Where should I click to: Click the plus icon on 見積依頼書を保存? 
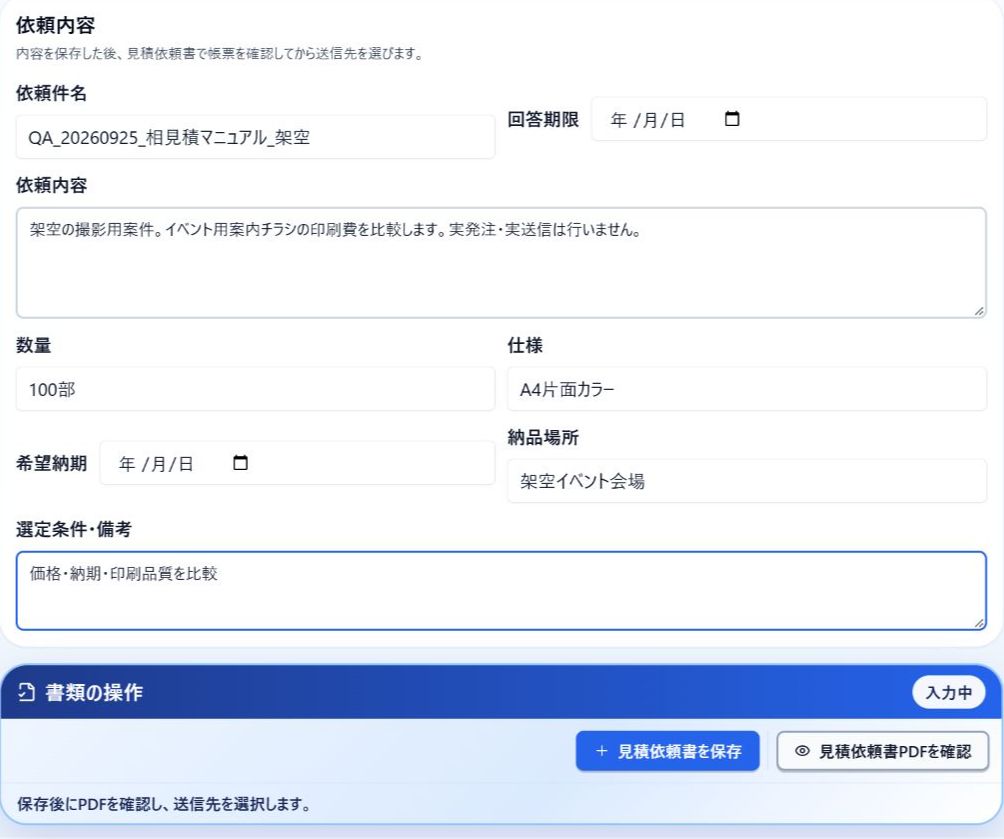pos(601,751)
